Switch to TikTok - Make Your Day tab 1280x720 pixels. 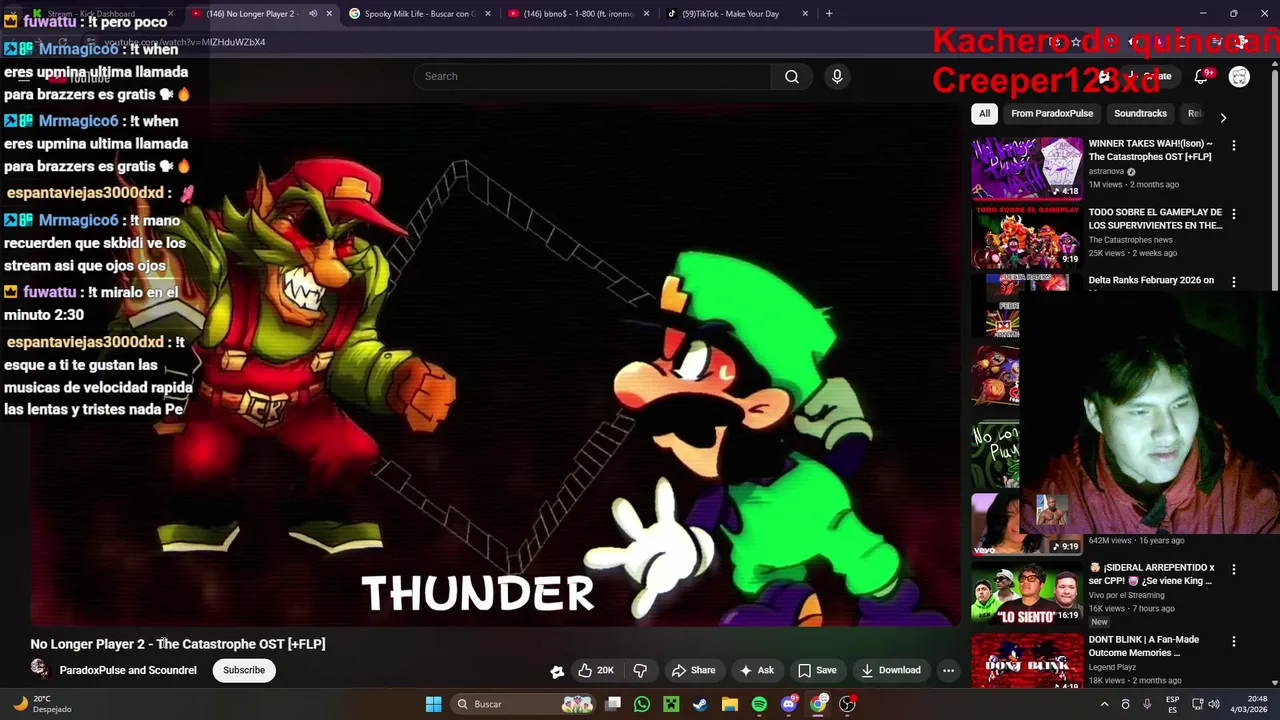click(x=737, y=14)
